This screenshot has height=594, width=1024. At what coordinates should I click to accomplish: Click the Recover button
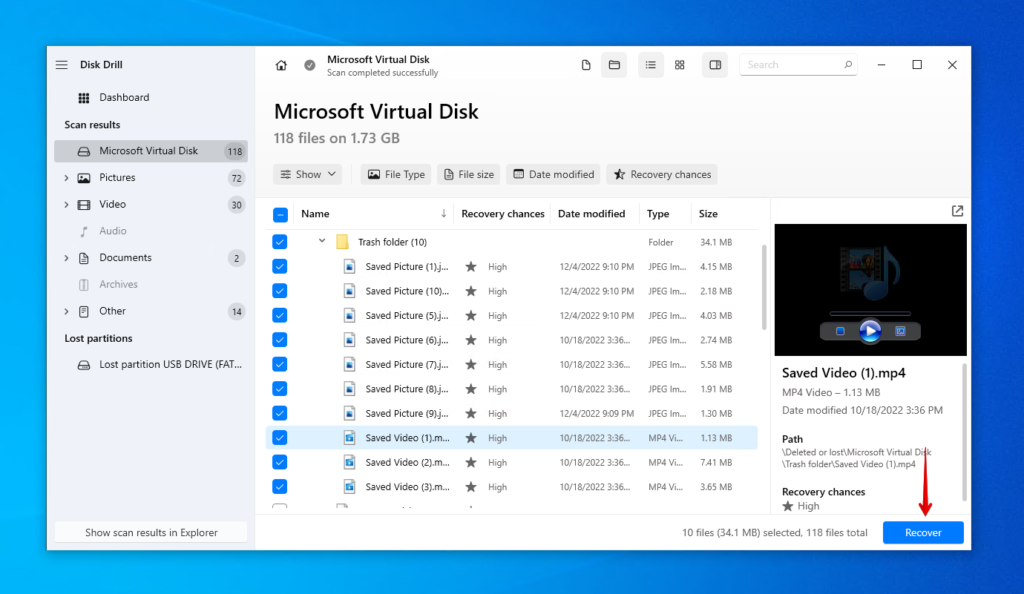(922, 532)
